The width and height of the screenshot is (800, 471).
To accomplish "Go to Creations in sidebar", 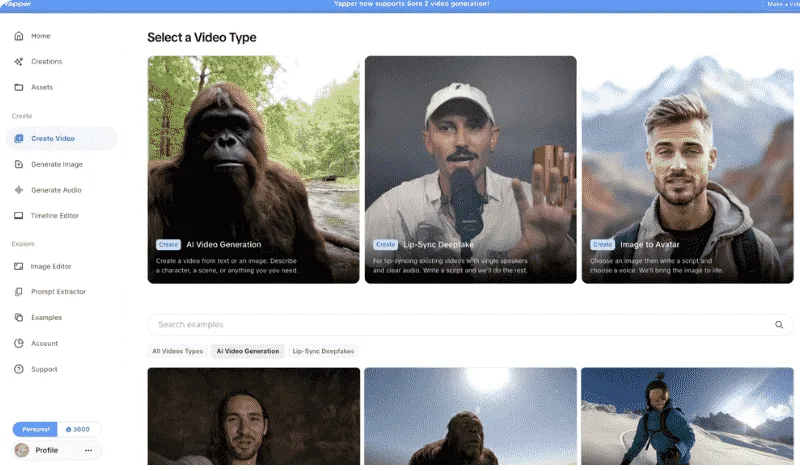I will [x=46, y=61].
